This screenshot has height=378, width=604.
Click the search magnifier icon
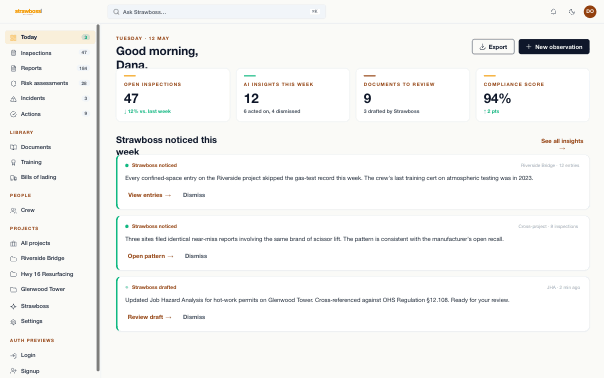116,12
